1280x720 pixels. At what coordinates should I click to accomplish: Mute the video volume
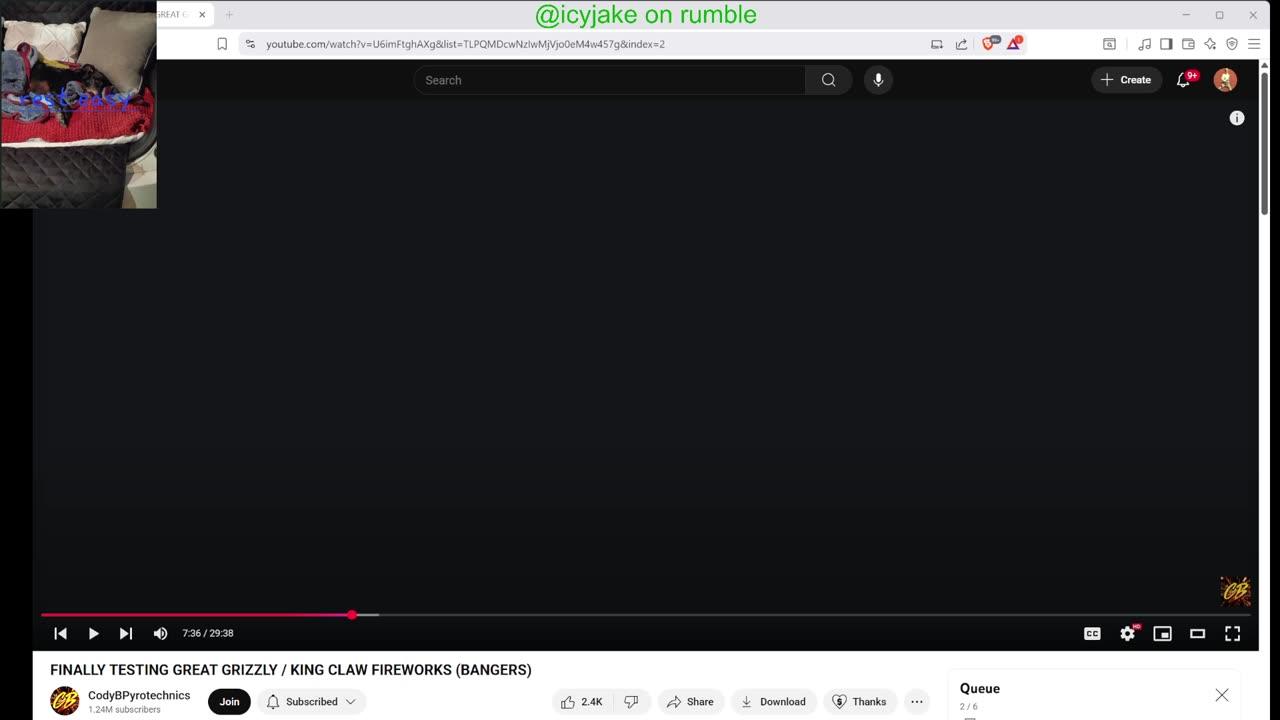click(x=160, y=633)
